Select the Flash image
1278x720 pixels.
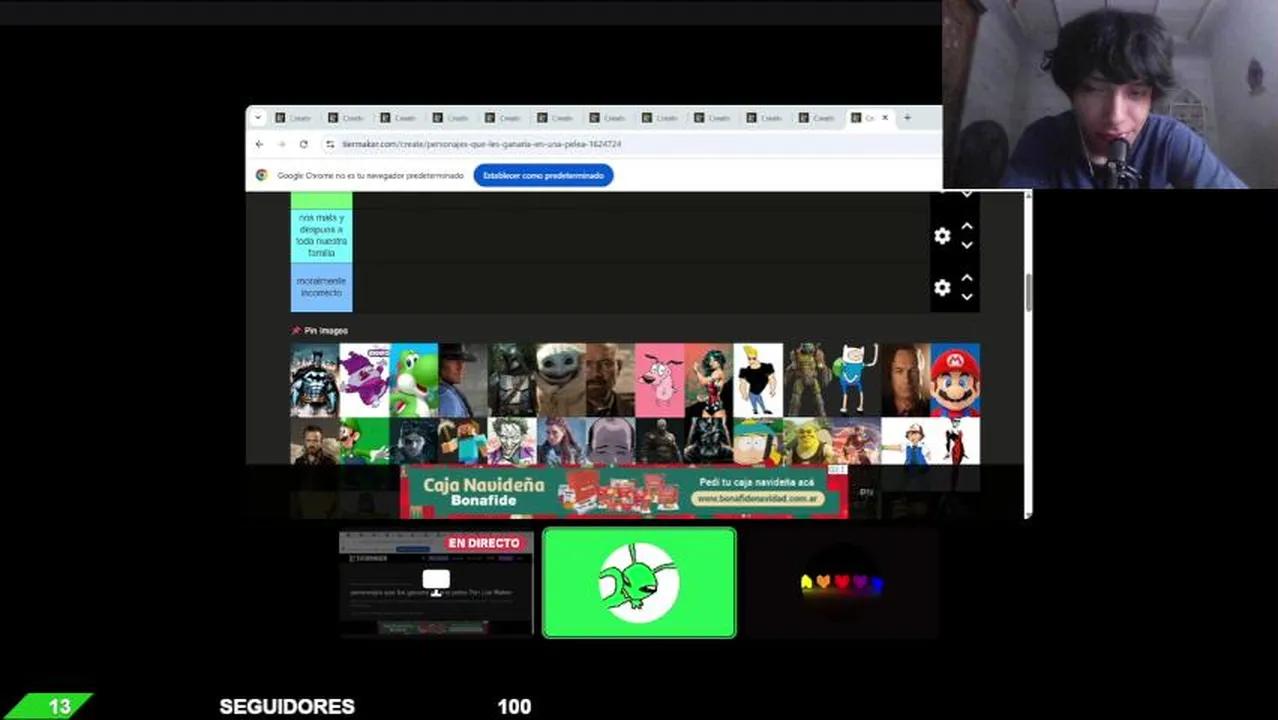(856, 441)
